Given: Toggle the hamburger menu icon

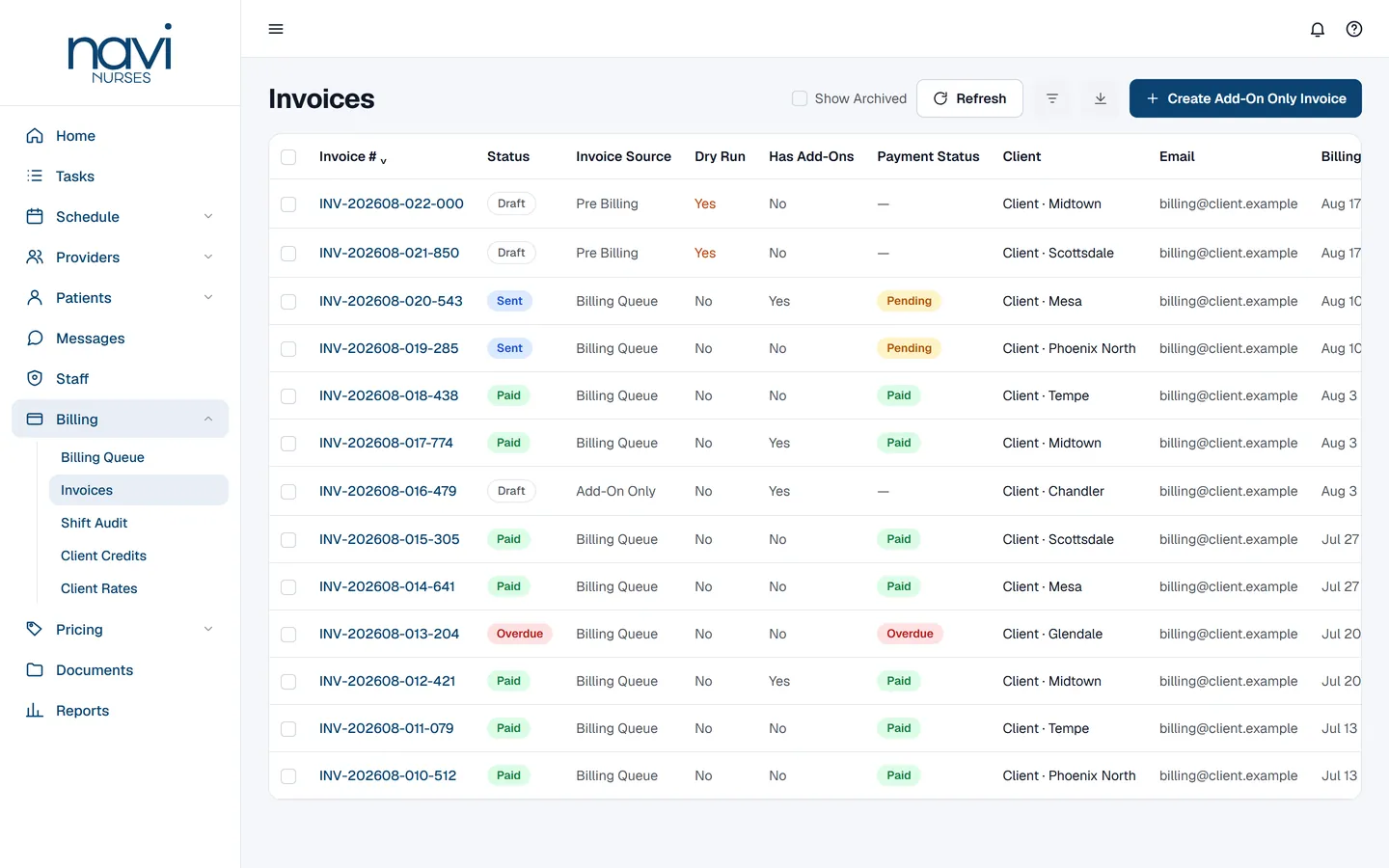Looking at the screenshot, I should (x=276, y=29).
